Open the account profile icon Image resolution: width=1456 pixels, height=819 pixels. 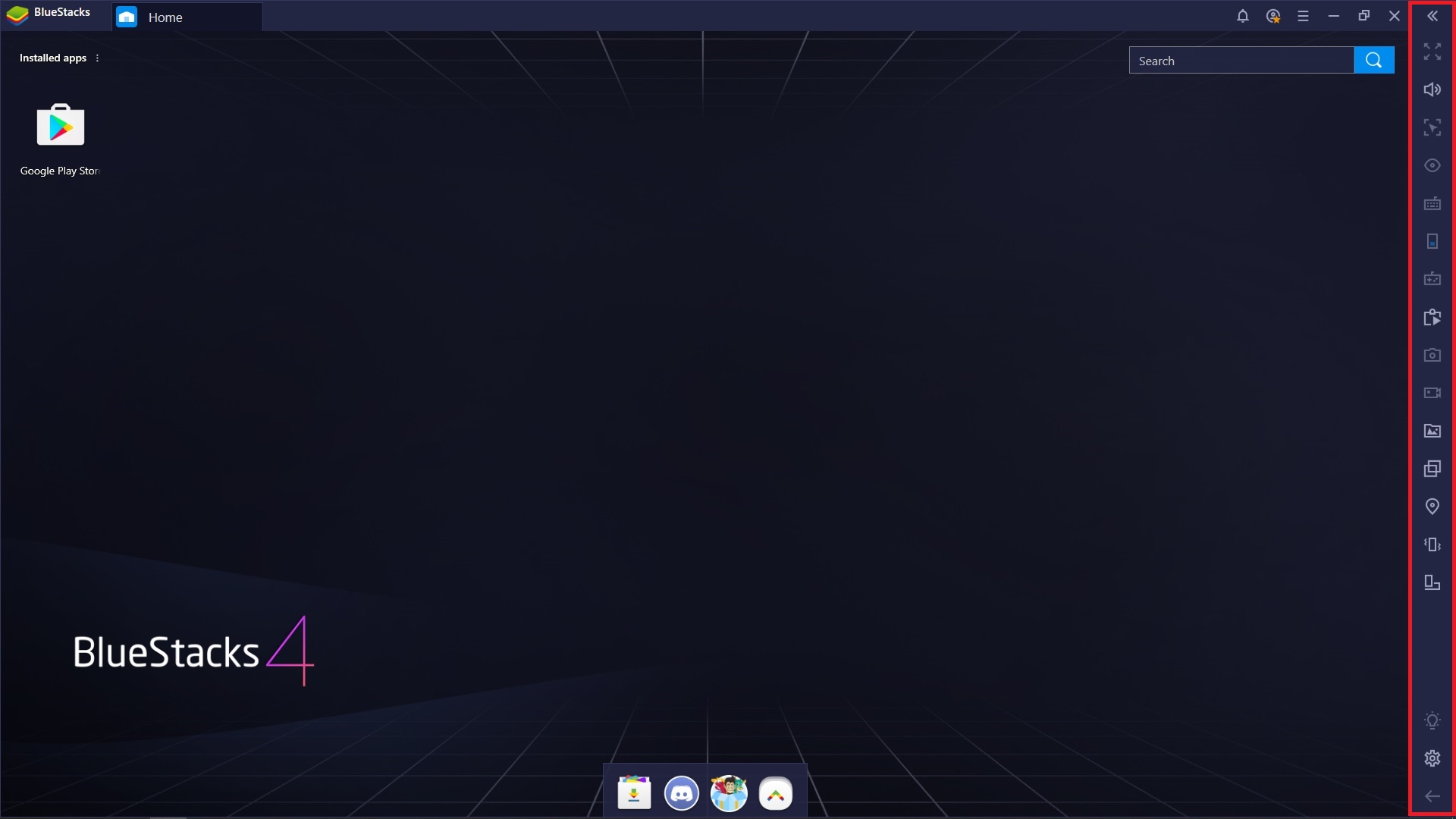tap(1273, 16)
